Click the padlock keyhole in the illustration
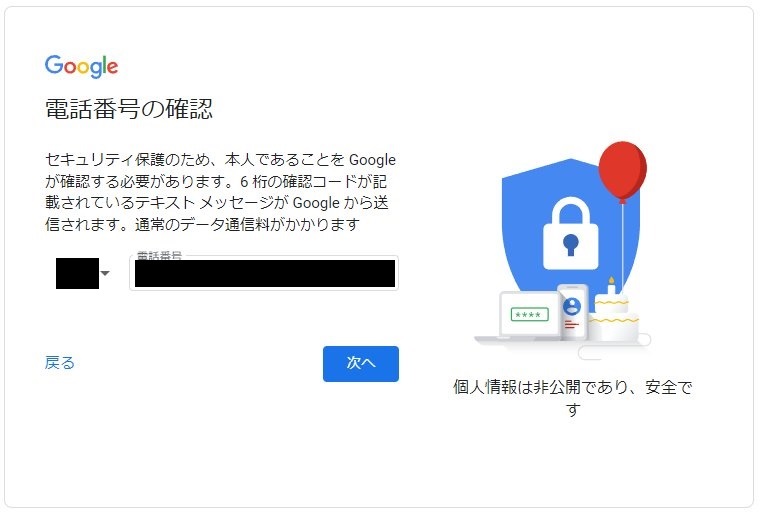This screenshot has height=516, width=762. coord(571,244)
